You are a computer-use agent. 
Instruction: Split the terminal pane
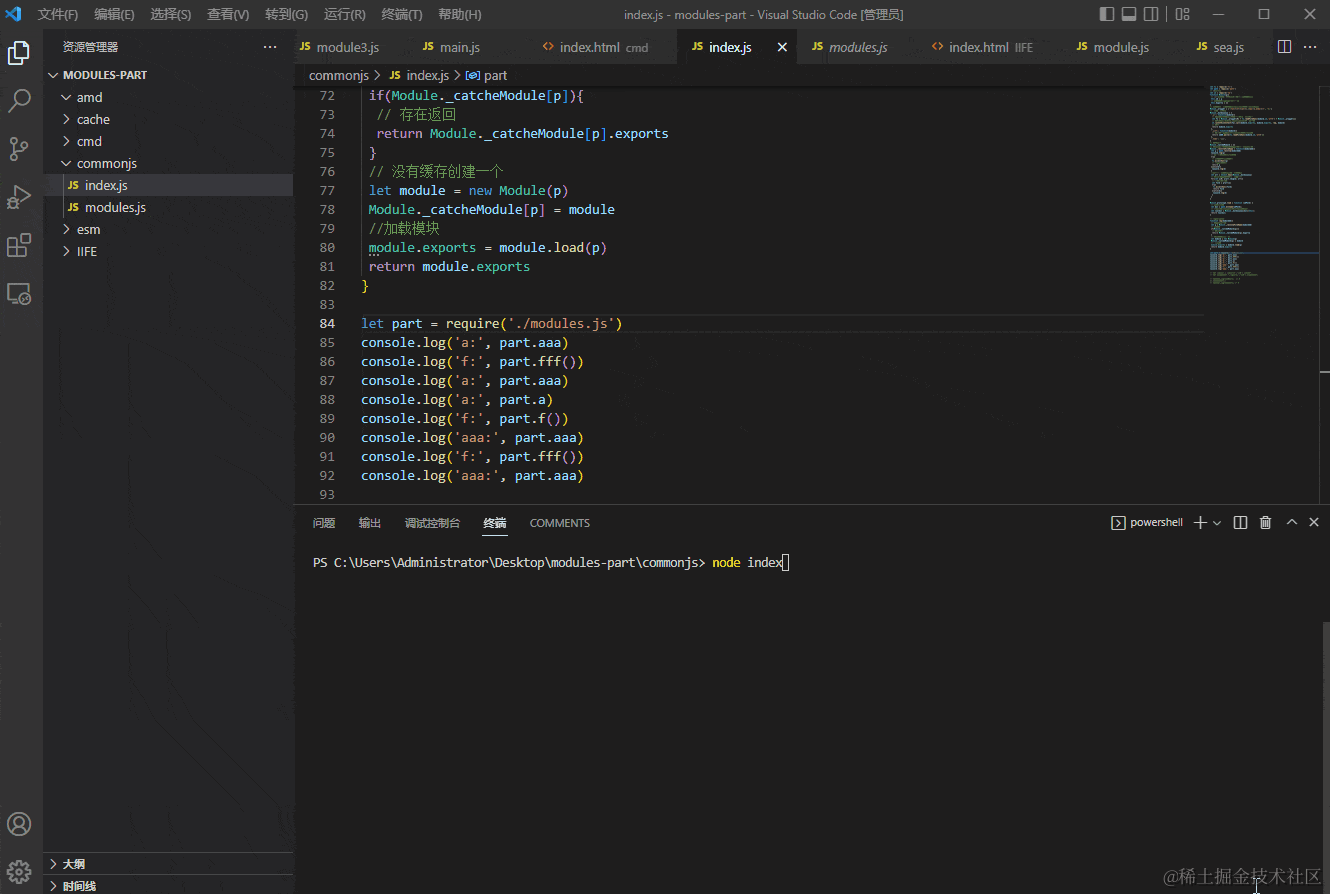(x=1240, y=521)
